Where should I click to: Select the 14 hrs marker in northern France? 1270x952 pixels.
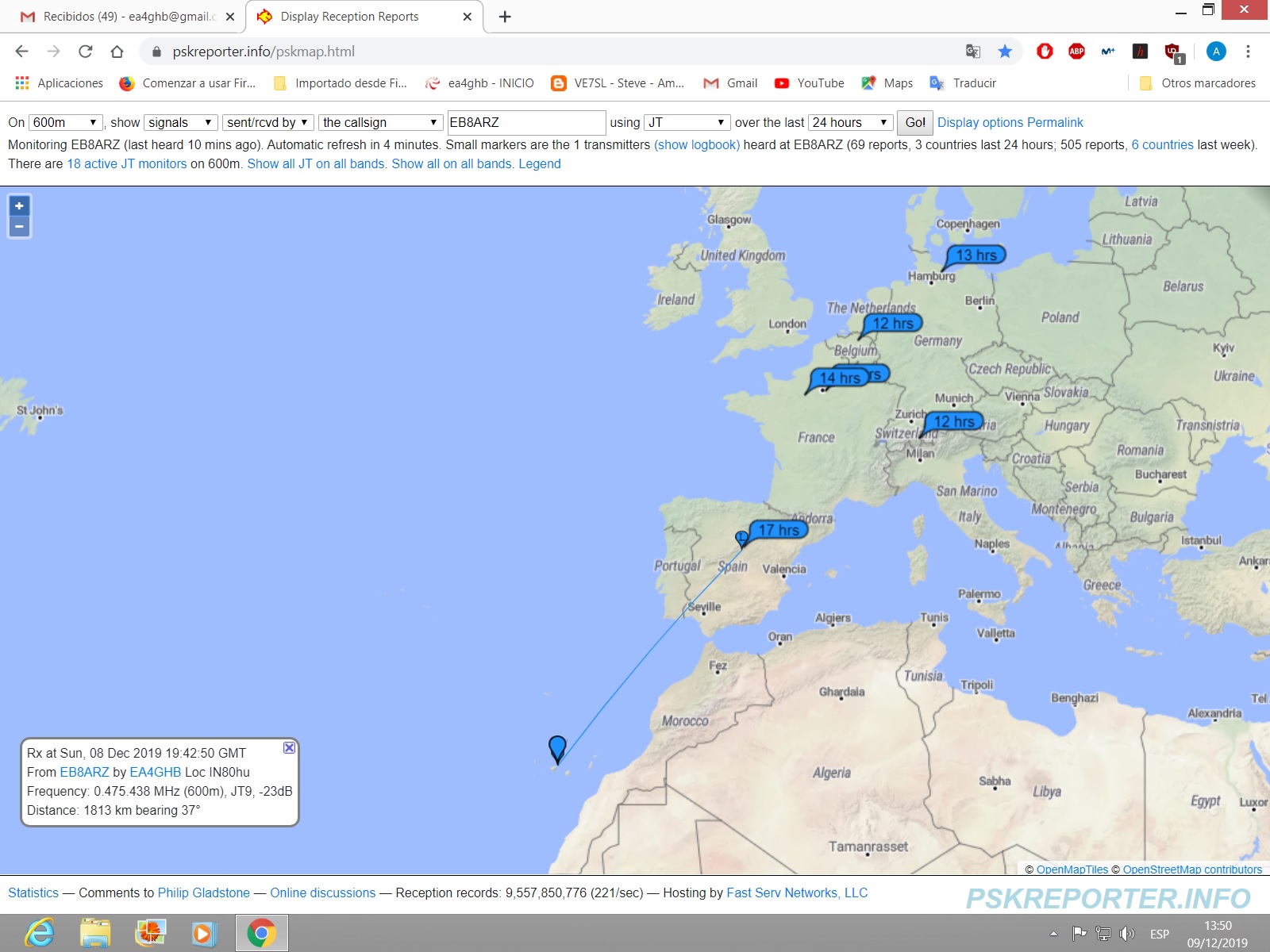(839, 378)
